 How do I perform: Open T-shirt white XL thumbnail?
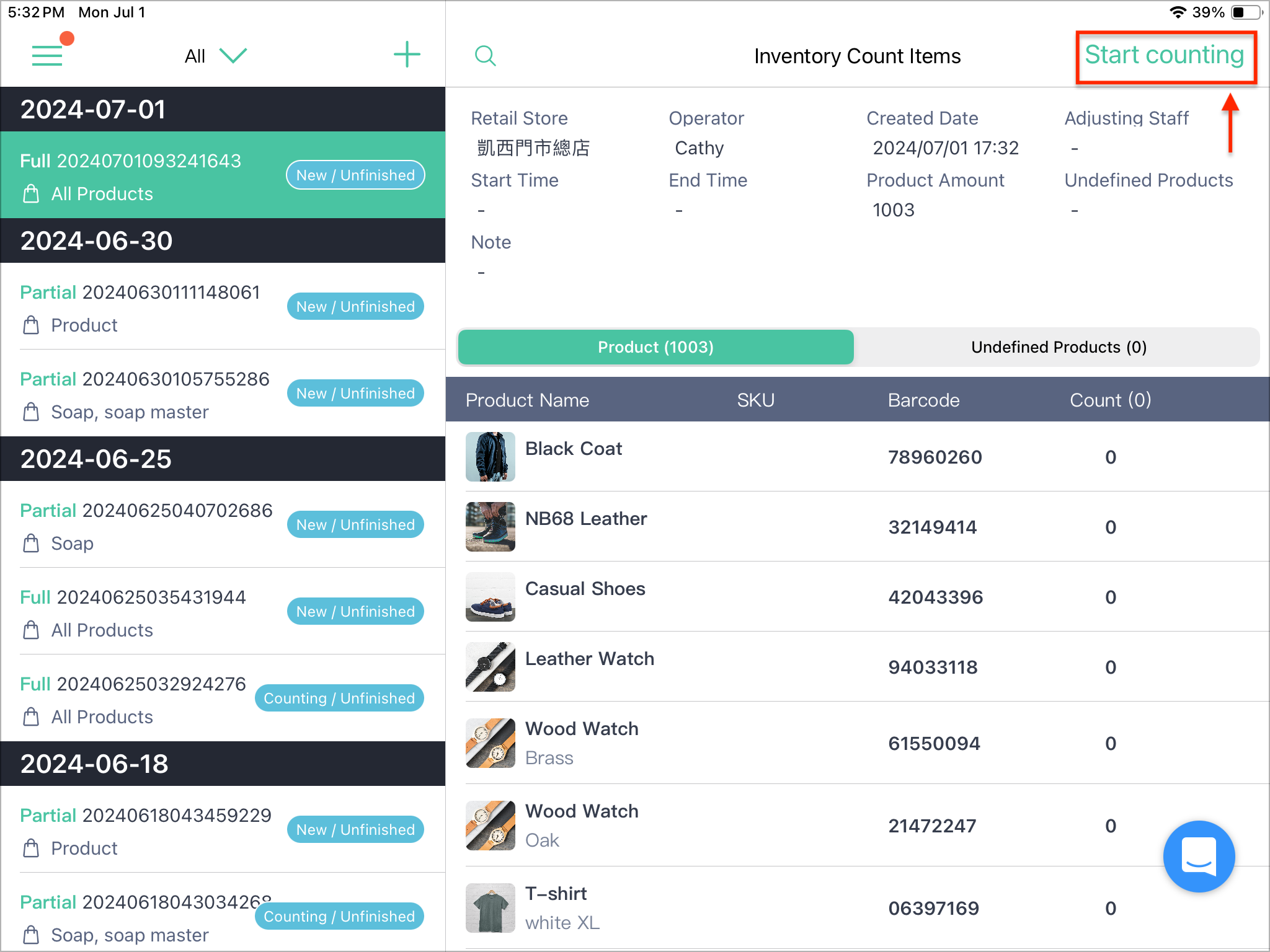pos(490,908)
